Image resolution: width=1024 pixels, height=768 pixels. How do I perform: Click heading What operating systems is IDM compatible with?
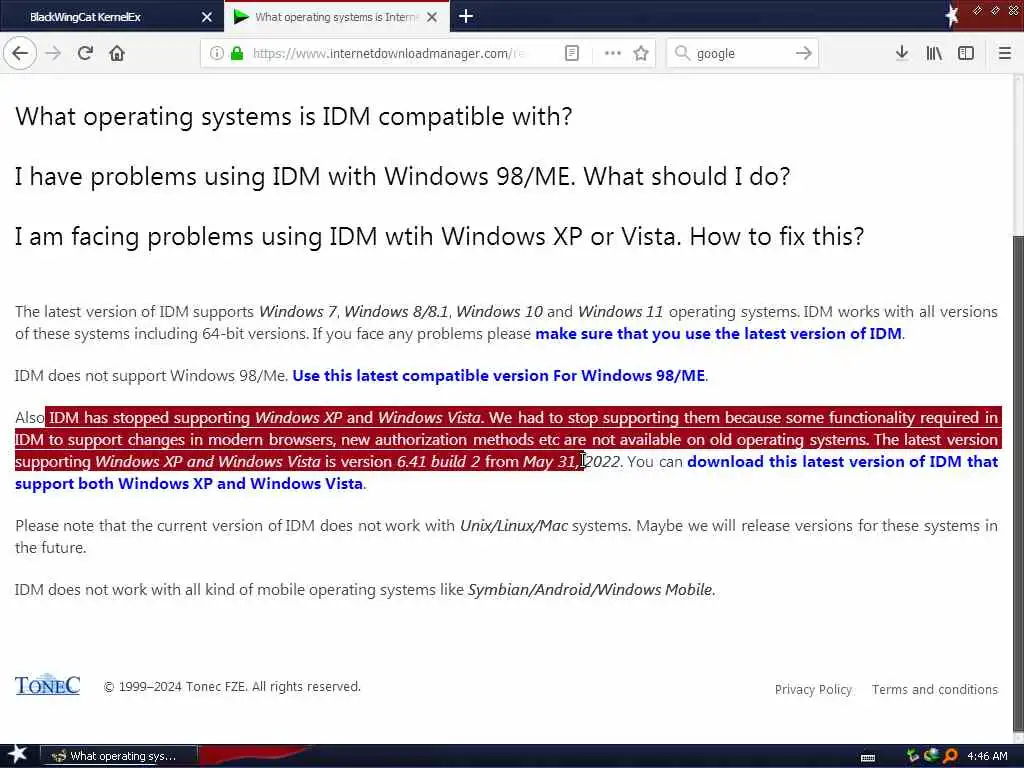294,117
